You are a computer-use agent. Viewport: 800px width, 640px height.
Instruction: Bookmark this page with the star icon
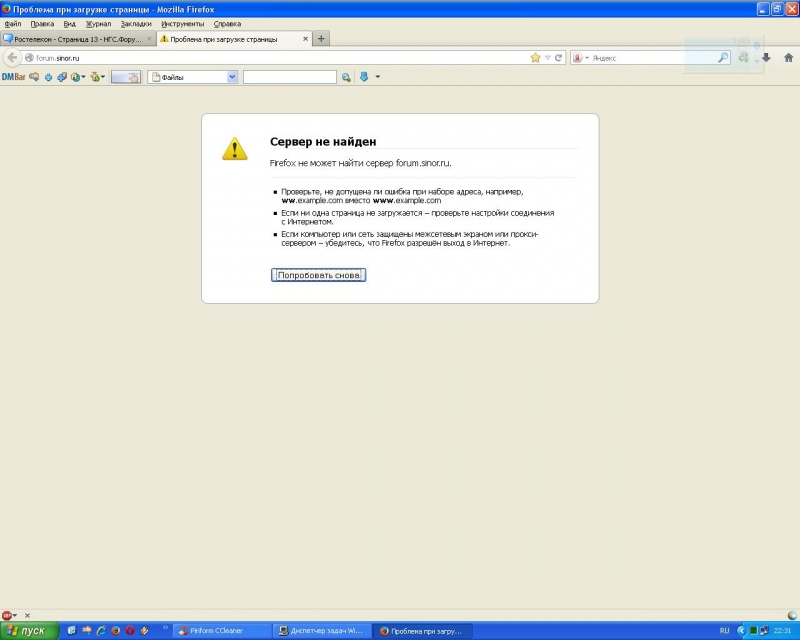pos(535,58)
